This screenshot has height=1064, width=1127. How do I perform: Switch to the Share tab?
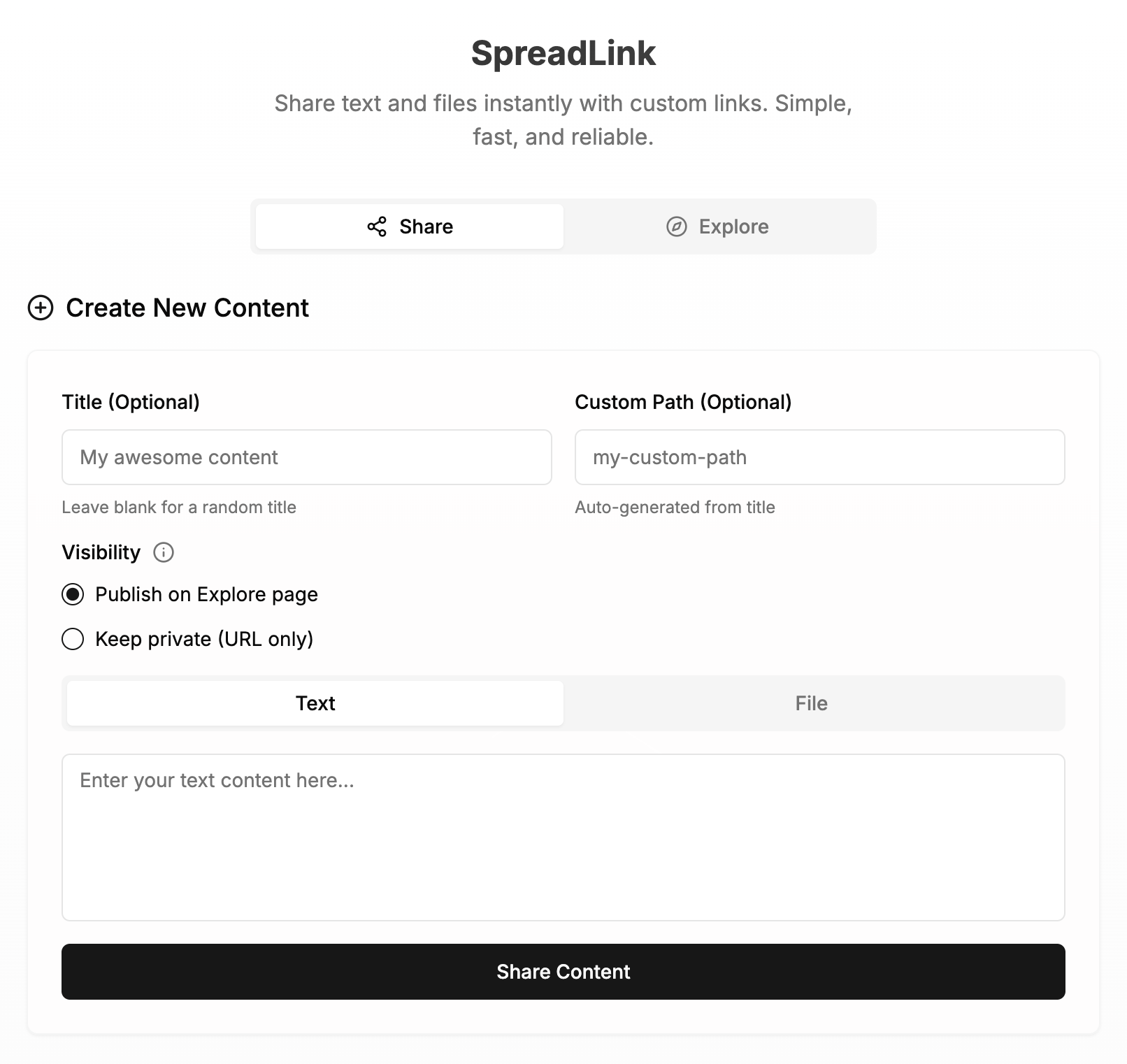[408, 226]
